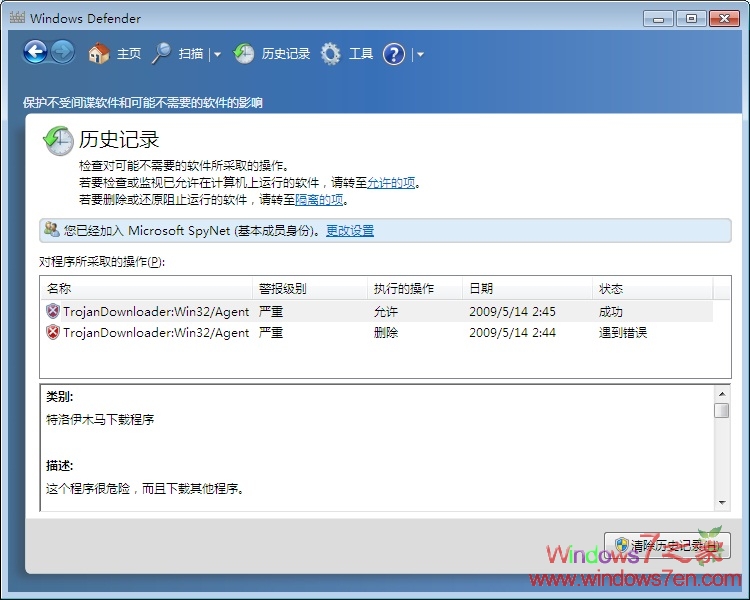The image size is (750, 600).
Task: Click shield icon of the 删除 threat row
Action: 53,332
